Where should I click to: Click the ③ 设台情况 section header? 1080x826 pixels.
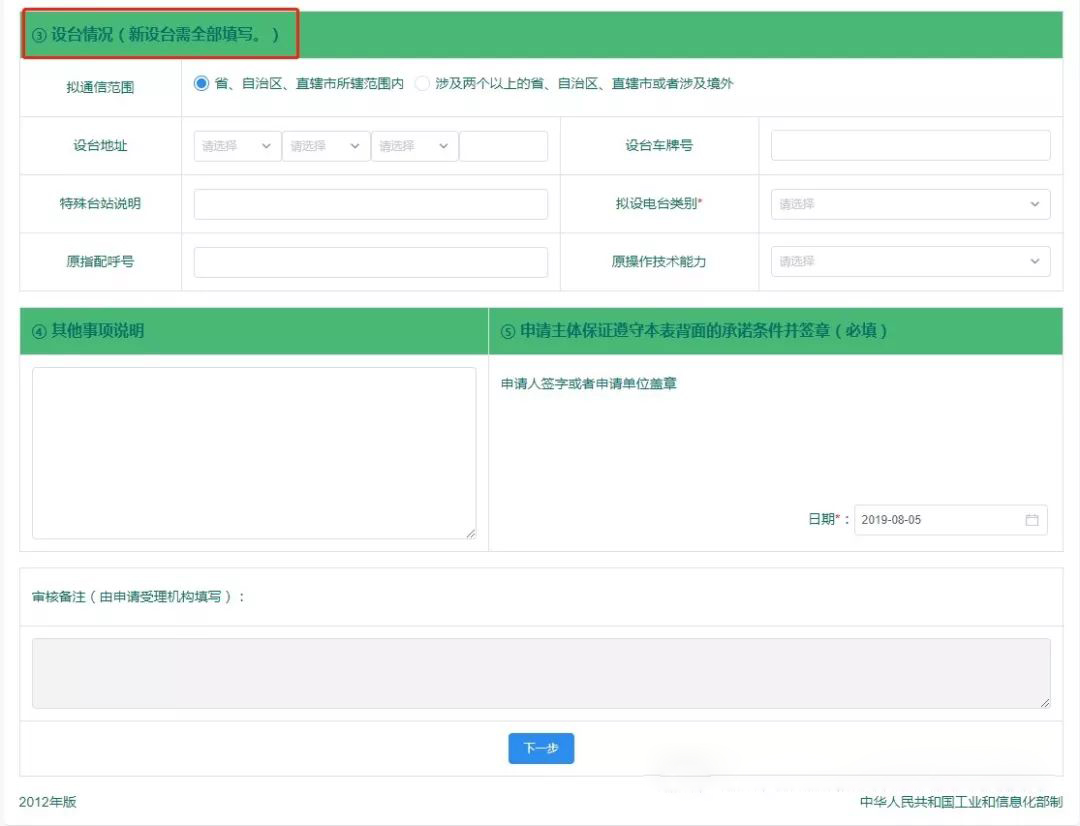(162, 35)
